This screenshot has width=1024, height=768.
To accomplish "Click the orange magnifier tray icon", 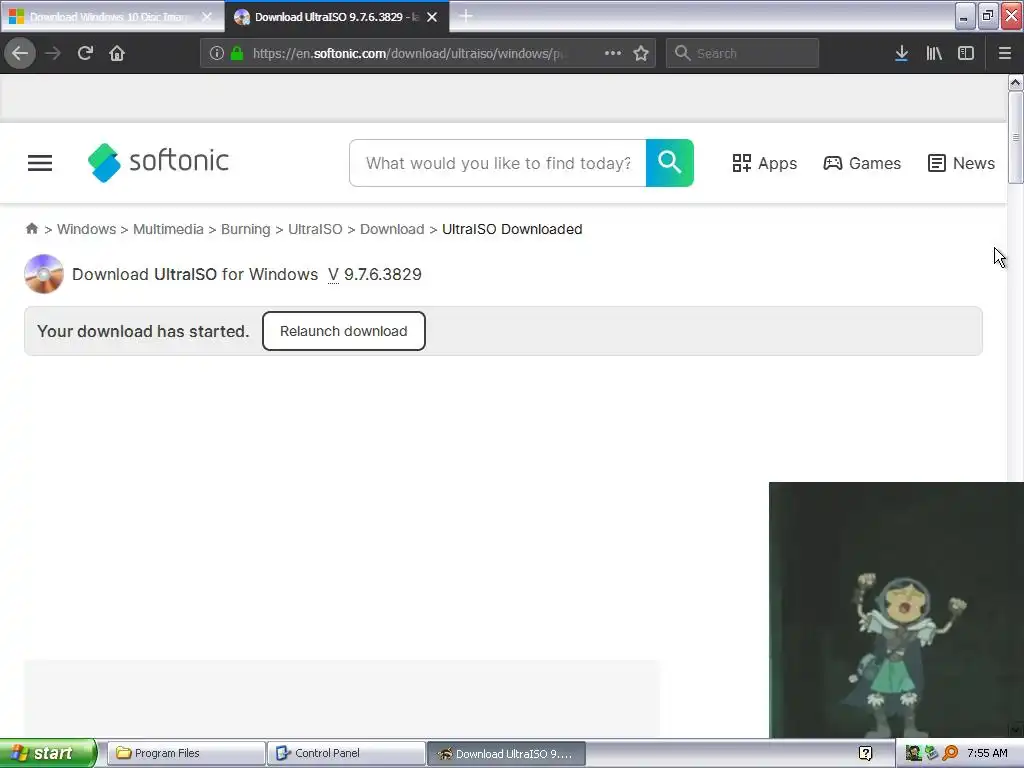I will click(x=950, y=753).
